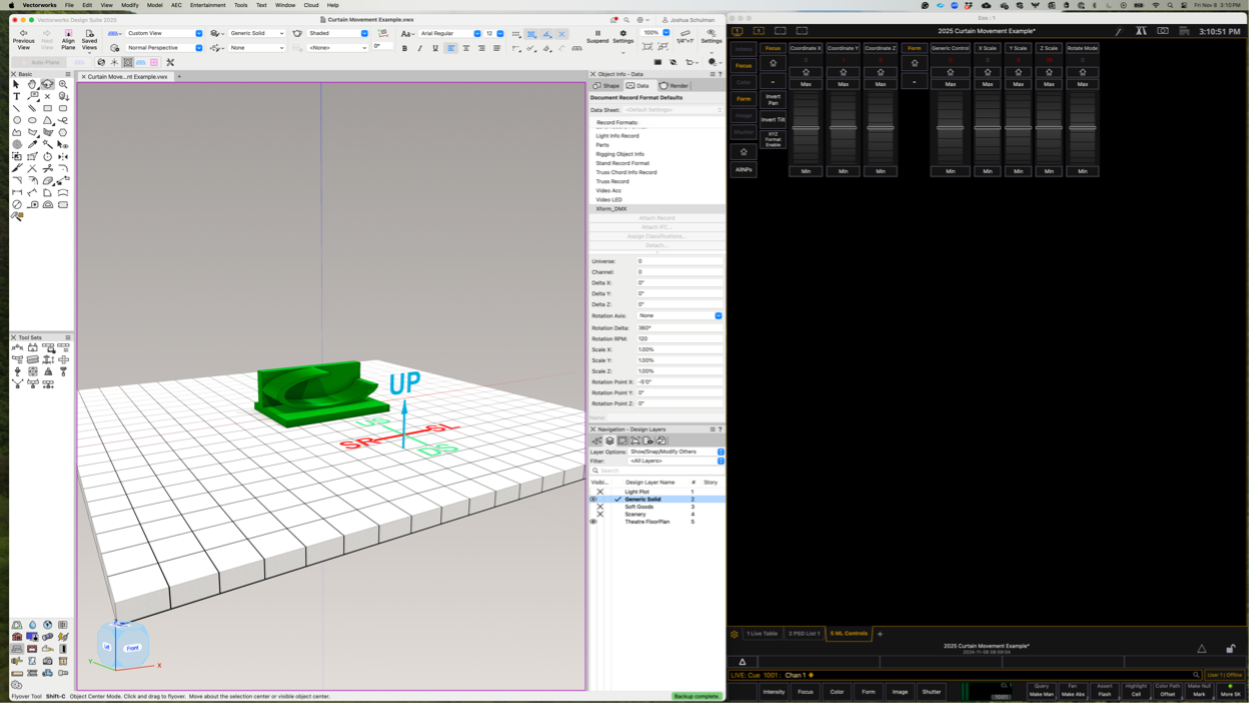Click the Bold text formatting icon
Image resolution: width=1252 pixels, height=705 pixels.
coord(404,48)
